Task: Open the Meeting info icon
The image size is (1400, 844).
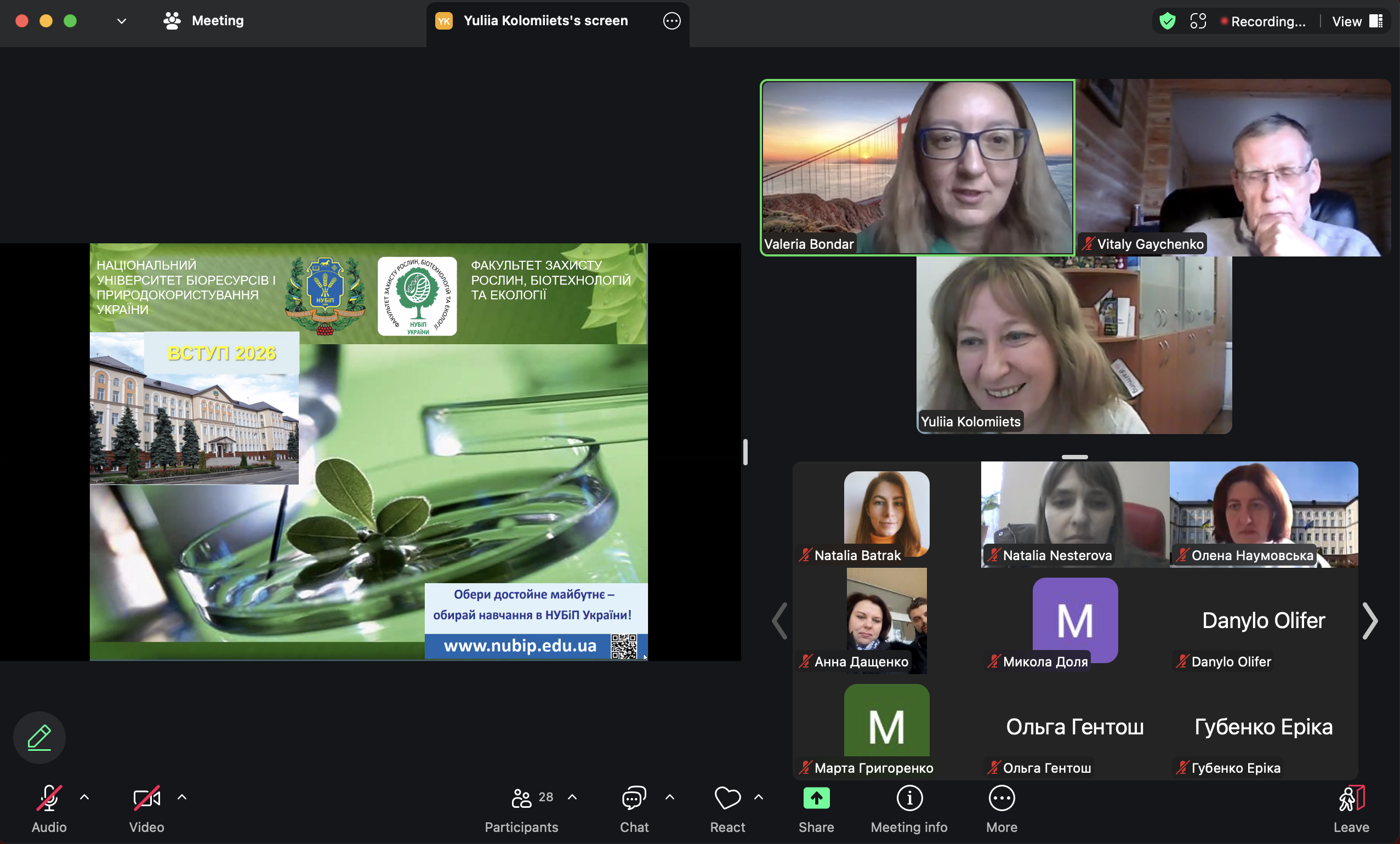Action: 909,798
